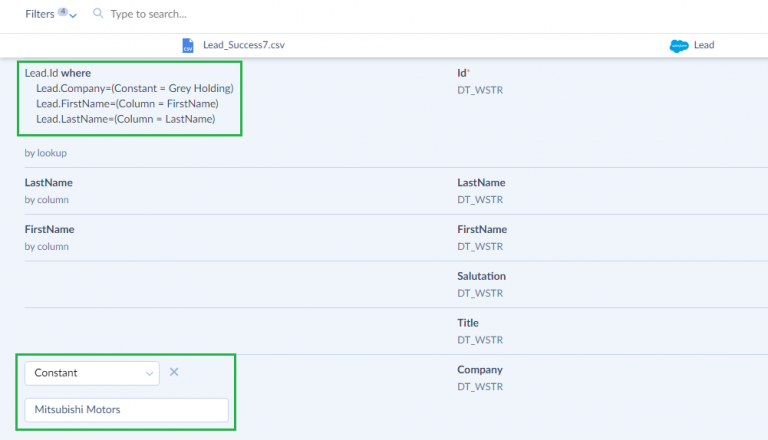
Task: Select the source FirstName column mapping
Action: pyautogui.click(x=50, y=229)
